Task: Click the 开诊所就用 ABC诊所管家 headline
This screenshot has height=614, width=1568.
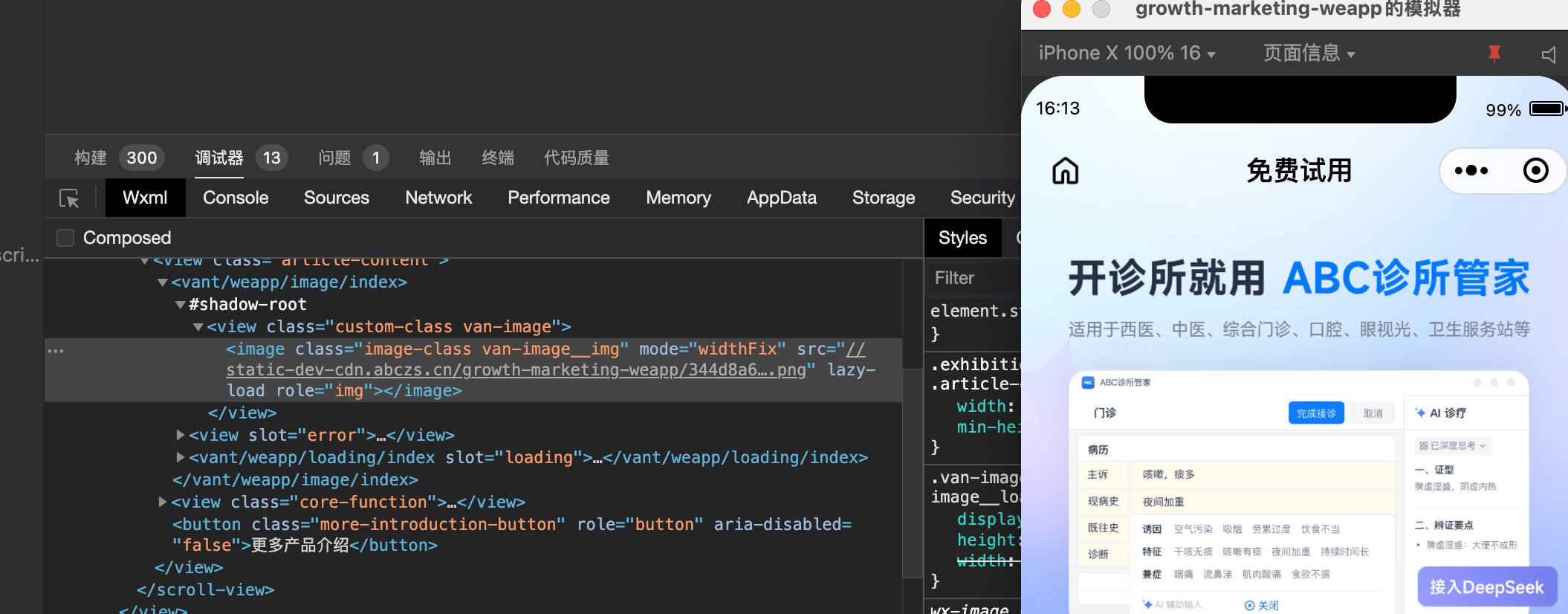Action: point(1299,279)
